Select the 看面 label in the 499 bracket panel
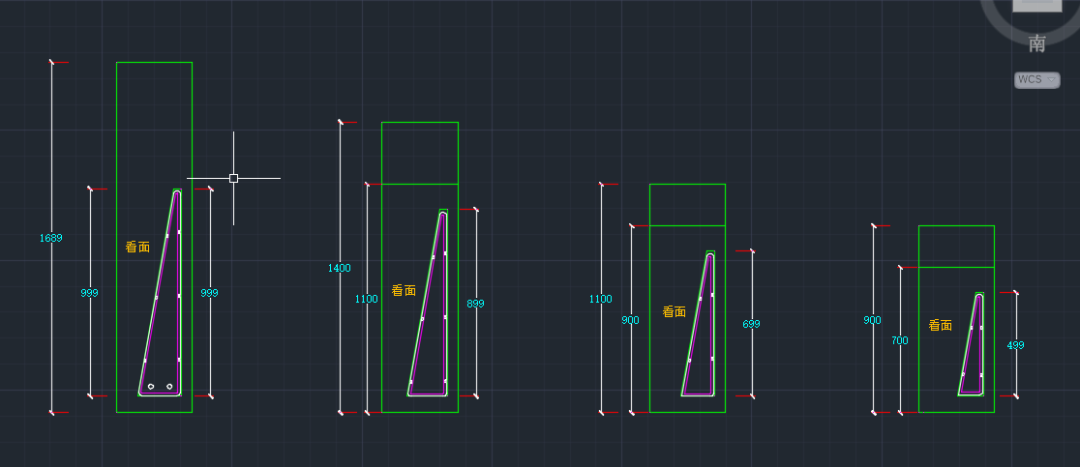Image resolution: width=1080 pixels, height=467 pixels. [940, 325]
